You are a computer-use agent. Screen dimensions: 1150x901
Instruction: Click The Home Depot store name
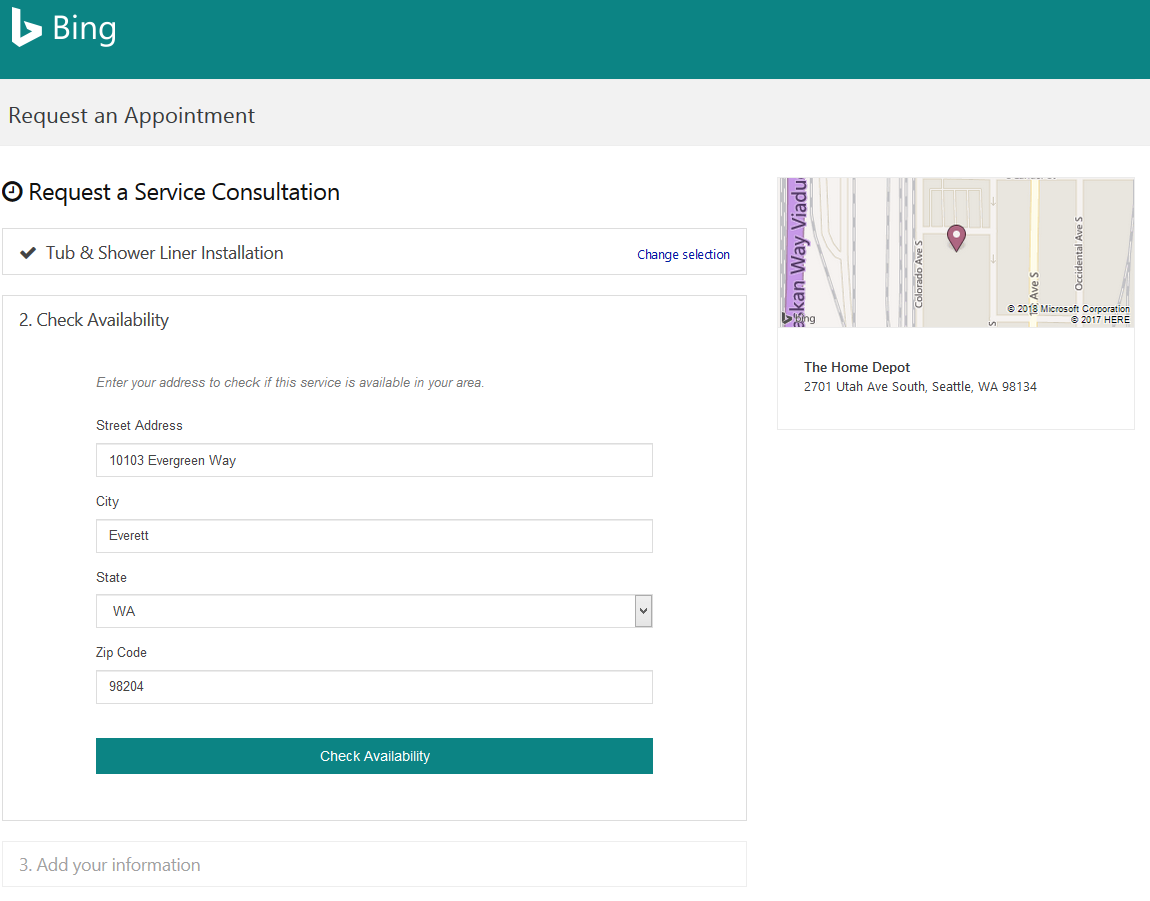click(857, 367)
